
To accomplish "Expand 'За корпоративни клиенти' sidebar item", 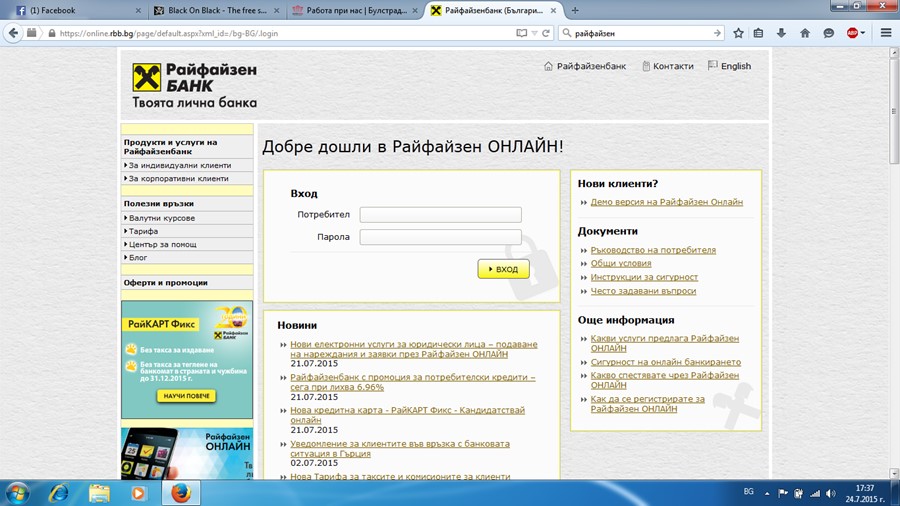I will pyautogui.click(x=178, y=178).
